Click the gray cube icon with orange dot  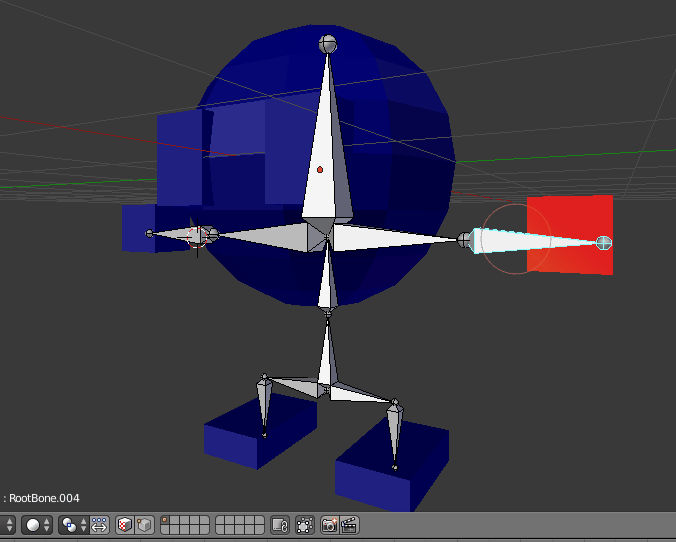click(x=144, y=525)
